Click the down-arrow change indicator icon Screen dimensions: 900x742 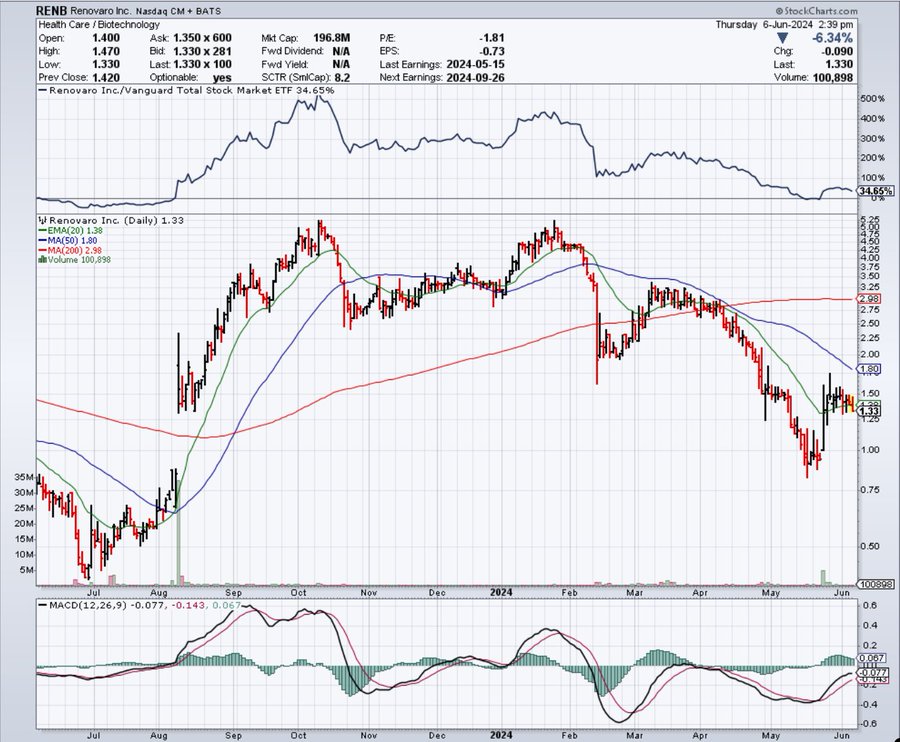[782, 38]
